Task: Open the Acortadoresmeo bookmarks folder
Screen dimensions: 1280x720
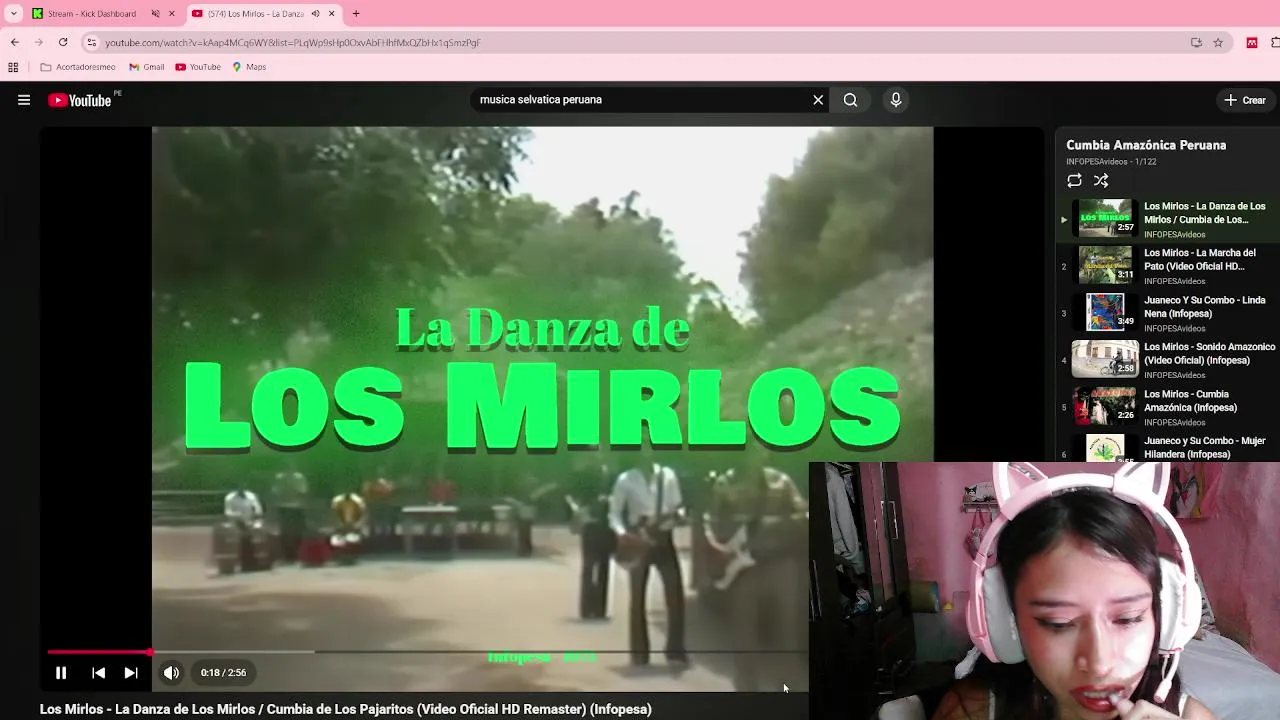Action: 78,67
